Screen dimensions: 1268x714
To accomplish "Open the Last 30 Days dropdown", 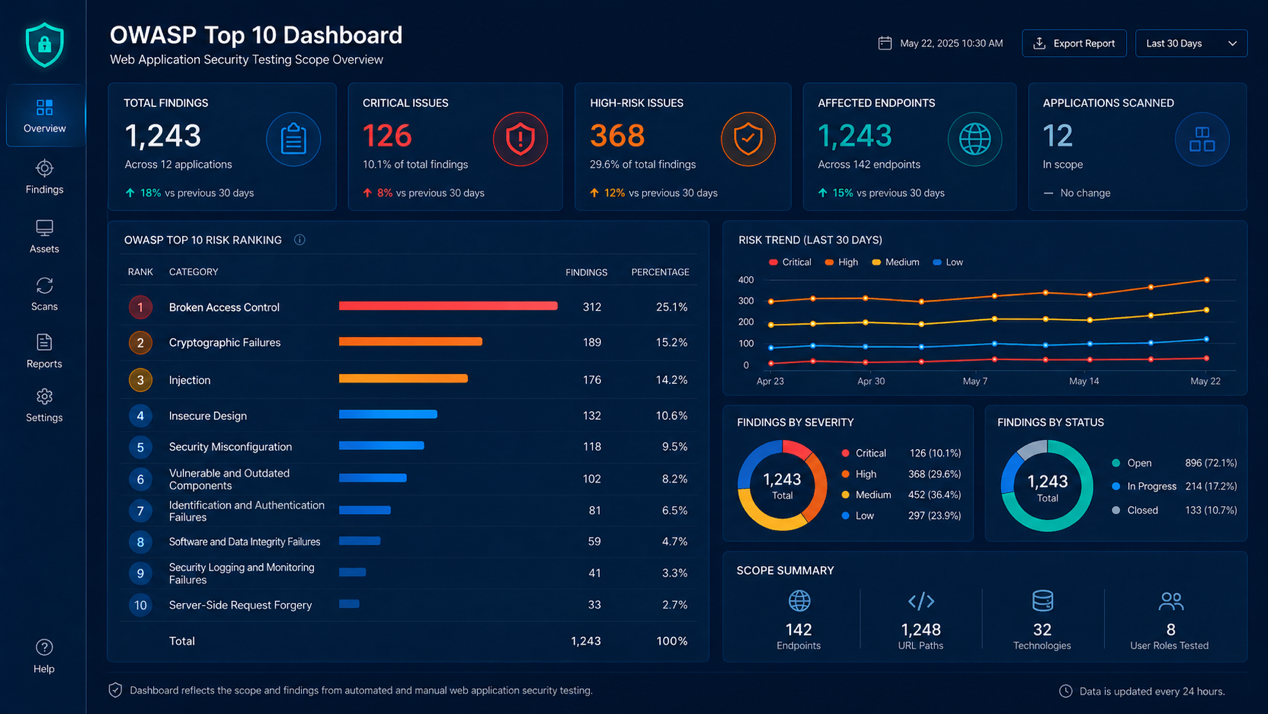I will pos(1191,43).
